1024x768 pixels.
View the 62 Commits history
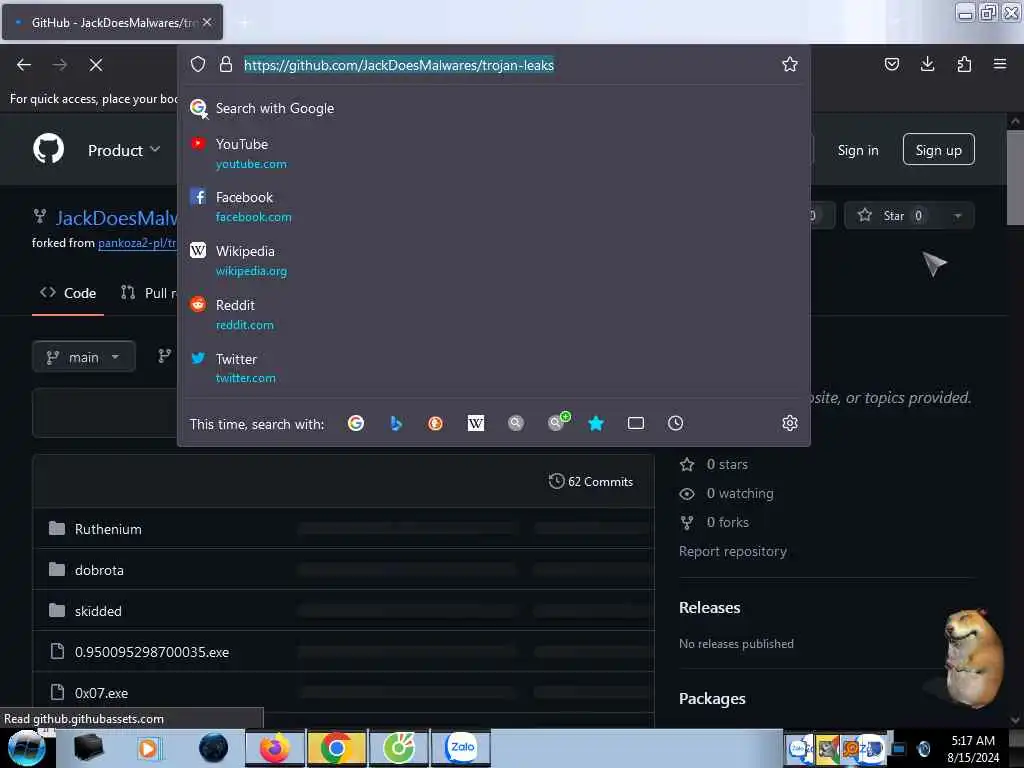click(x=591, y=481)
